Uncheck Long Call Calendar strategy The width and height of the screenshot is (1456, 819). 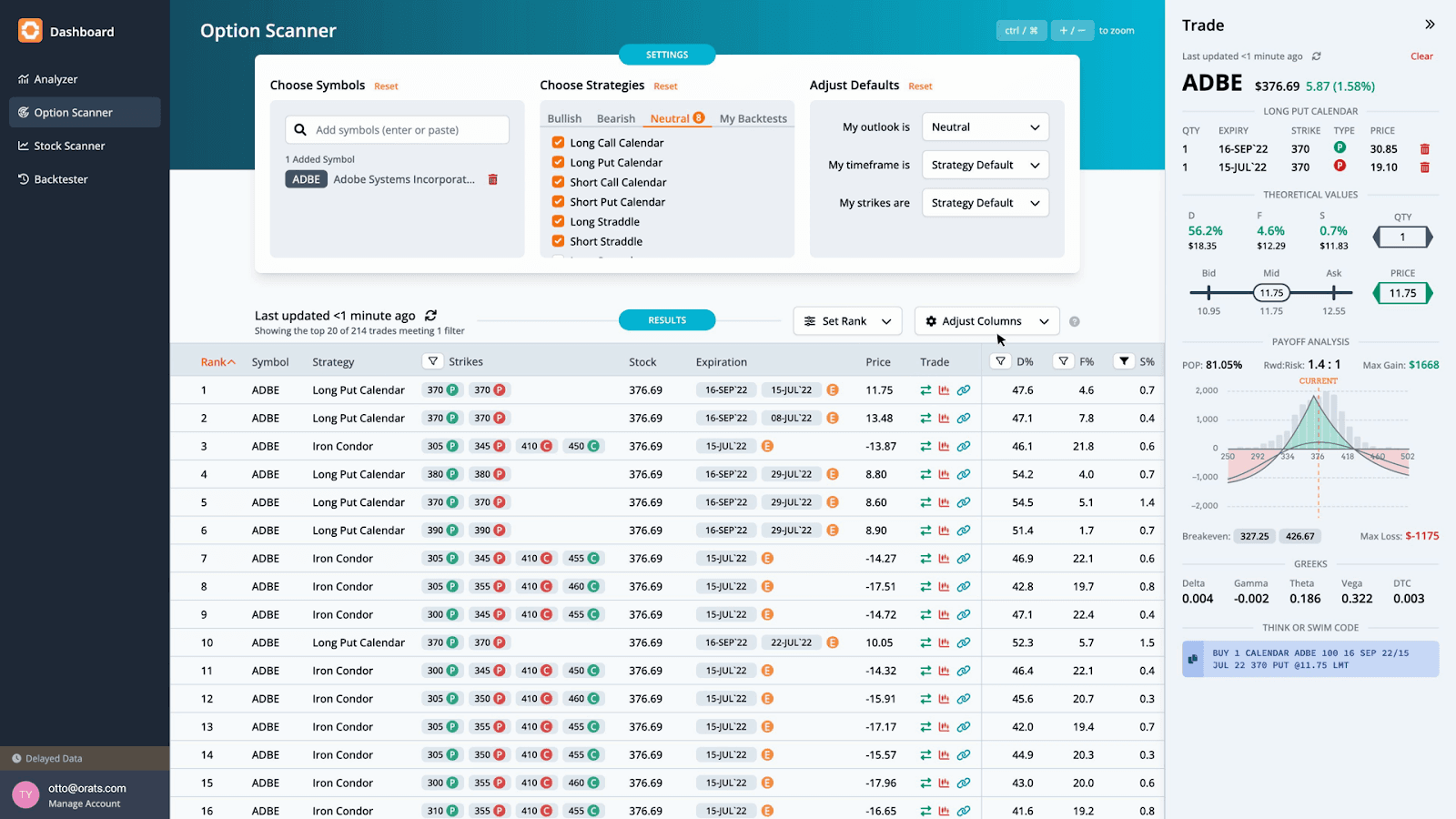558,142
